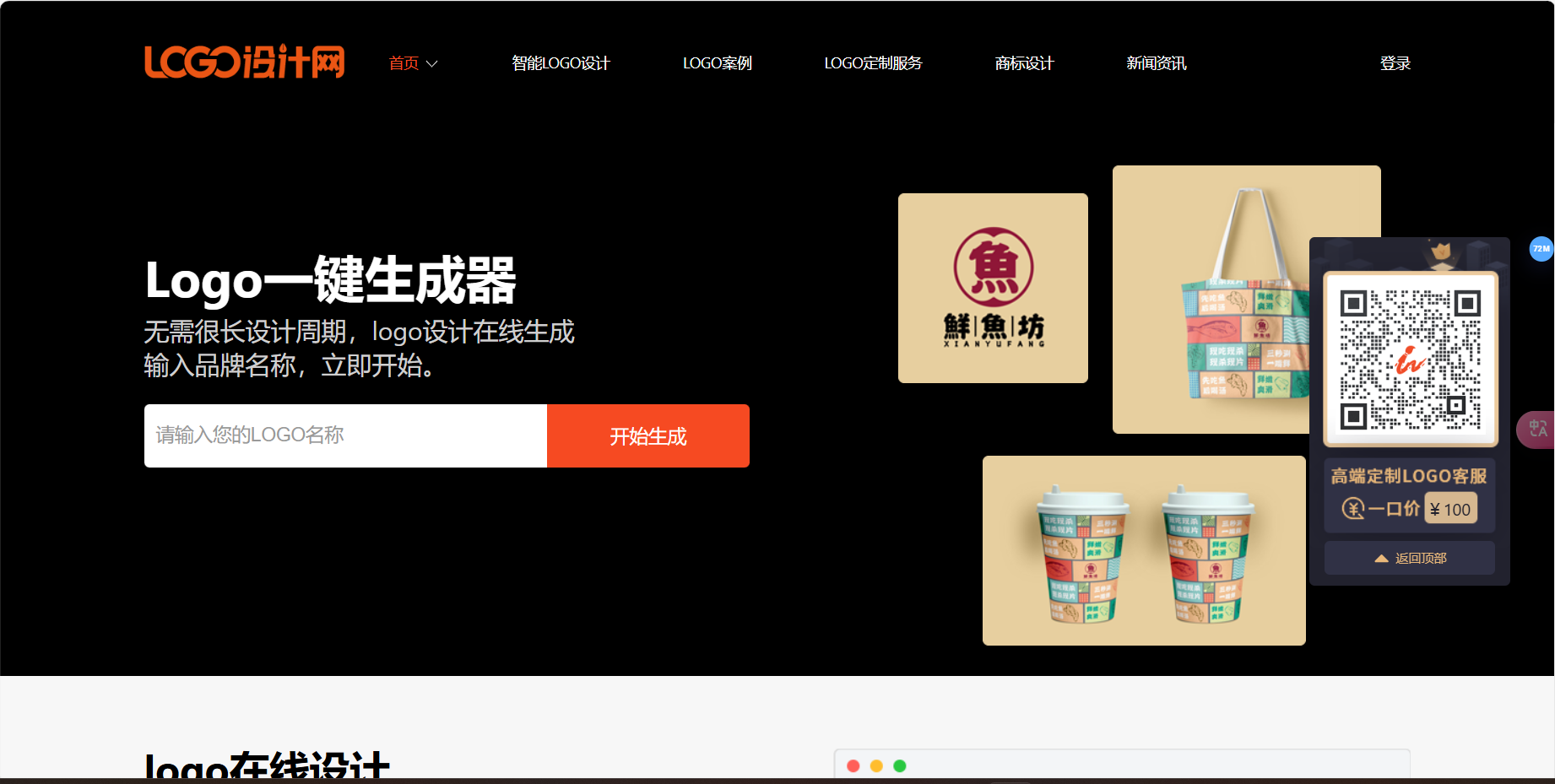Viewport: 1555px width, 784px height.
Task: Click the red dot in the browser mockup
Action: (x=855, y=765)
